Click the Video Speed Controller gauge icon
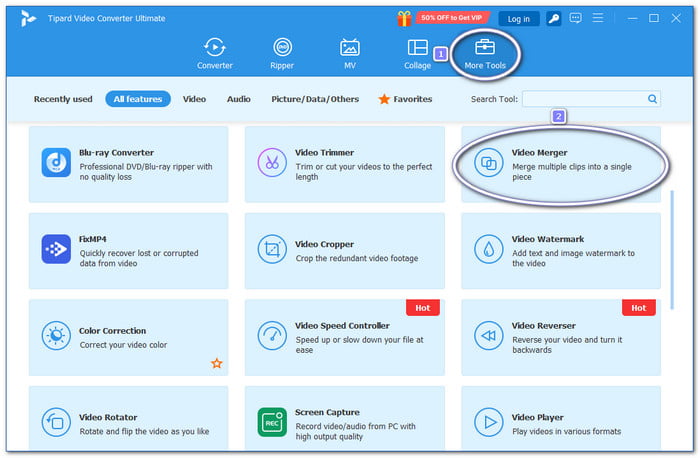The width and height of the screenshot is (700, 458). pos(272,336)
